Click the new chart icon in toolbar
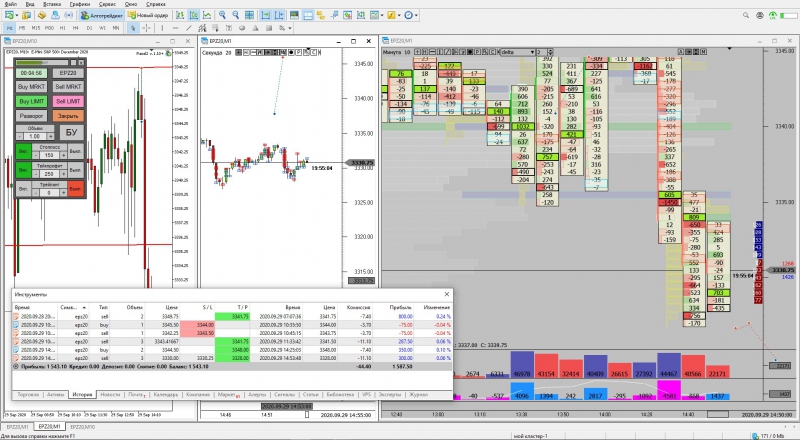800x440 pixels. [9, 15]
